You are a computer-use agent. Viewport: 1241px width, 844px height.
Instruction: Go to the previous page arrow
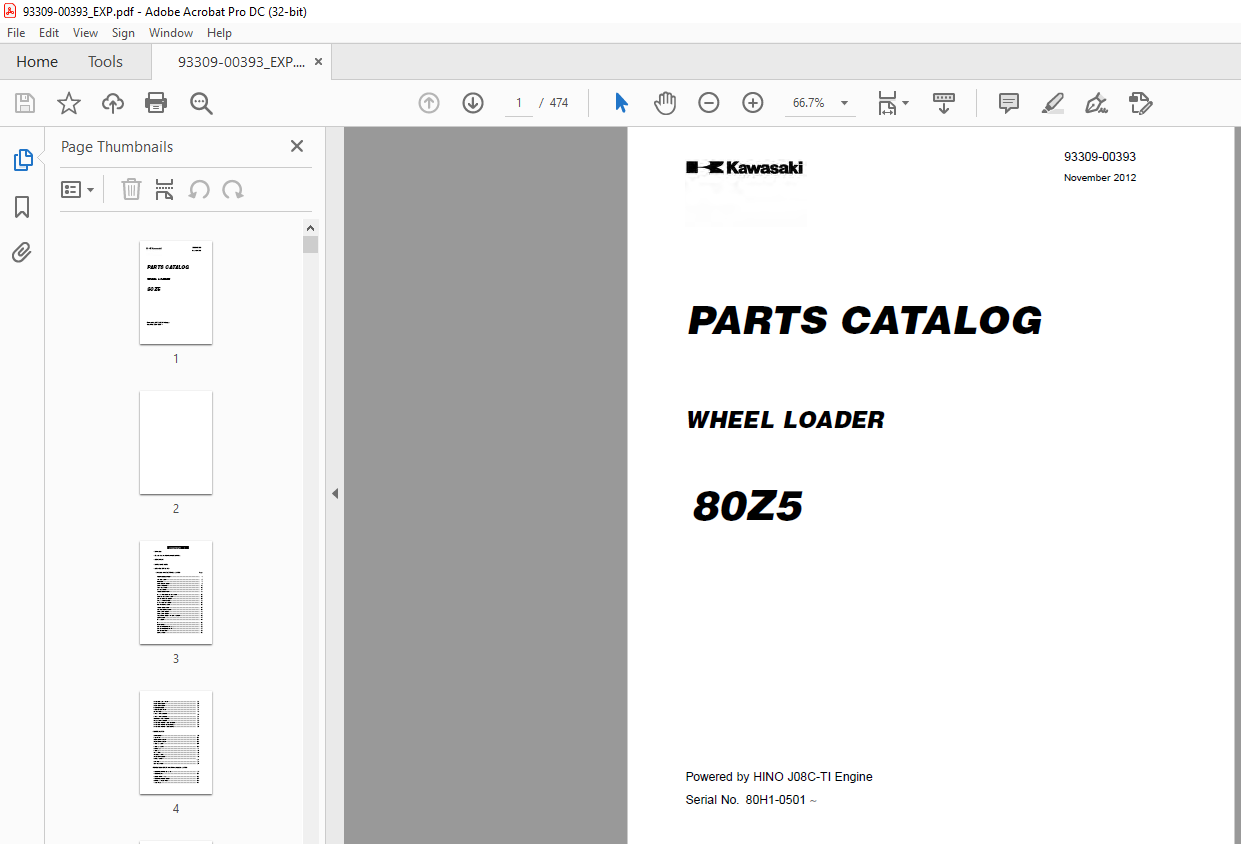[429, 103]
